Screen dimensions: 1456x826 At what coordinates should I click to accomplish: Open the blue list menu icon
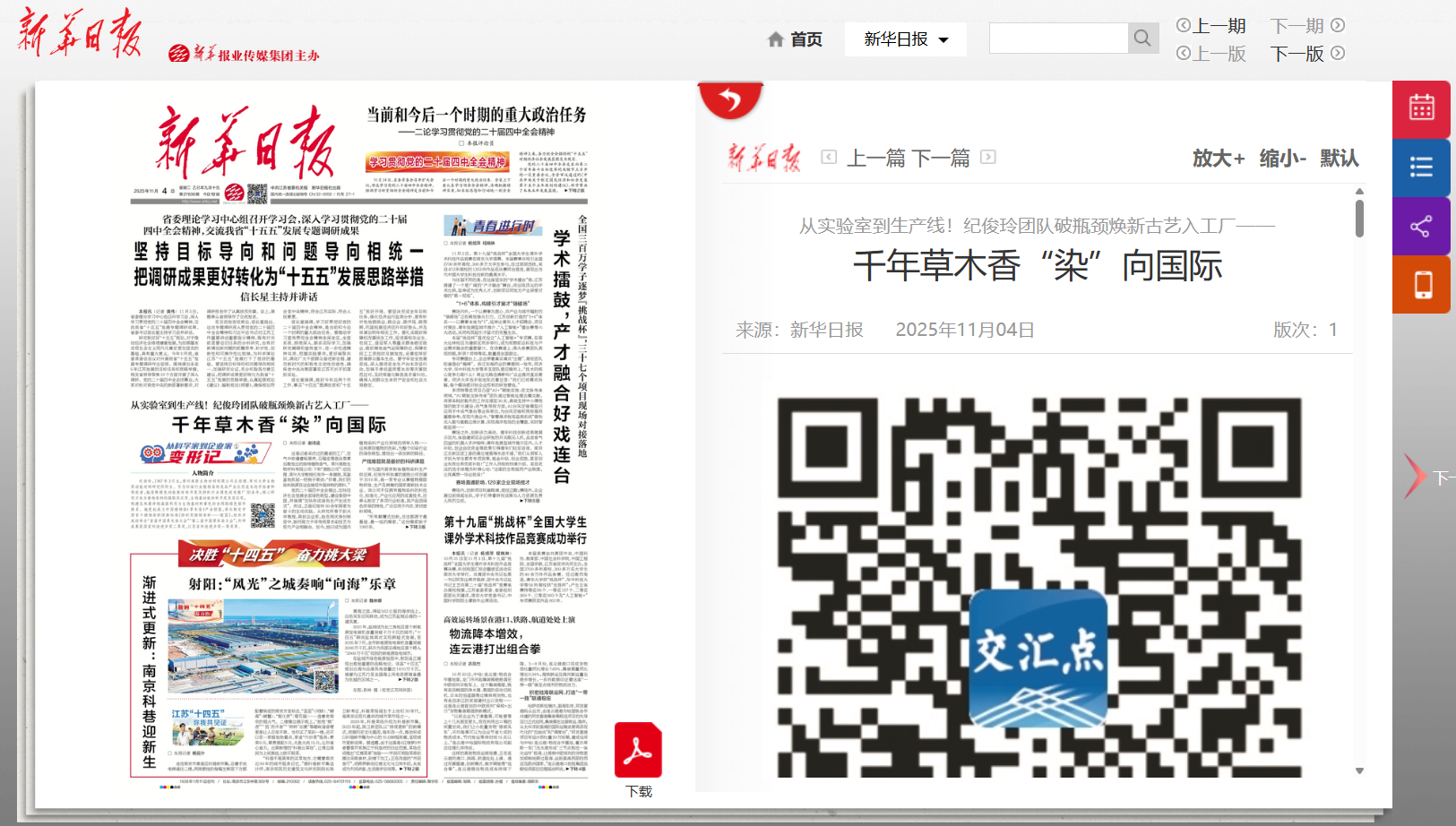pos(1421,168)
